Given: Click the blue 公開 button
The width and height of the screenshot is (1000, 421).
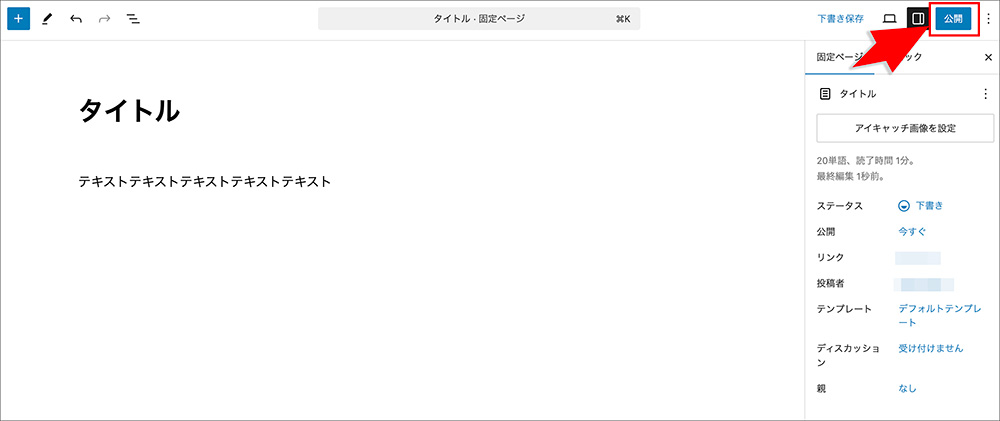Looking at the screenshot, I should coord(953,19).
